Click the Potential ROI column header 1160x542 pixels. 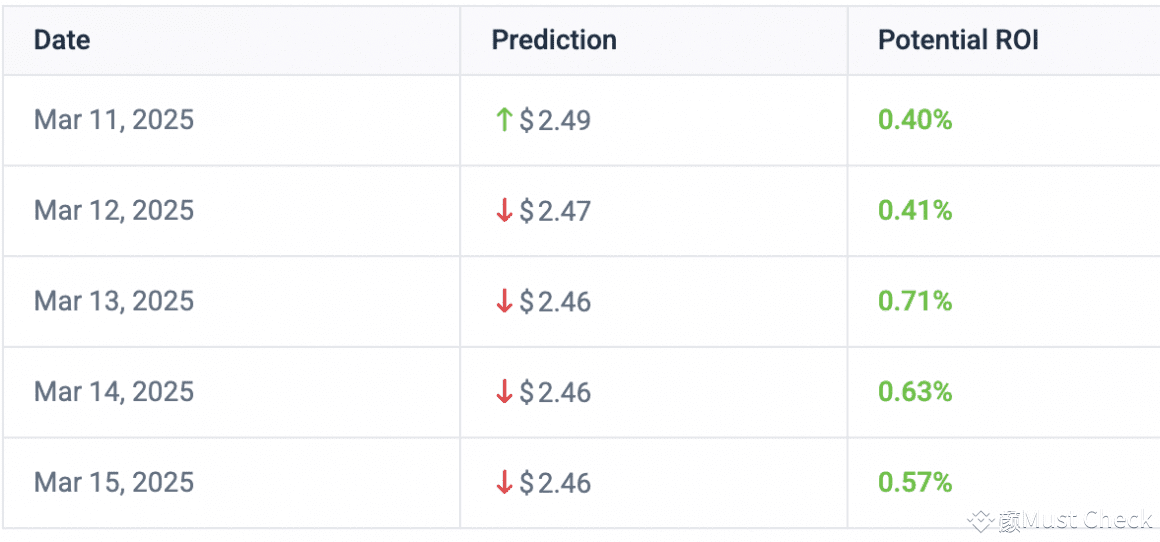coord(958,40)
